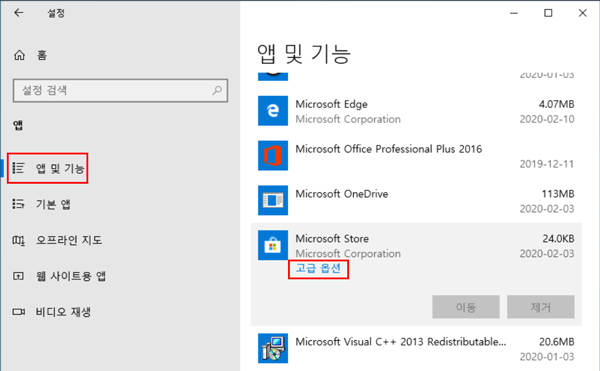Click the 제거 button

pyautogui.click(x=541, y=307)
